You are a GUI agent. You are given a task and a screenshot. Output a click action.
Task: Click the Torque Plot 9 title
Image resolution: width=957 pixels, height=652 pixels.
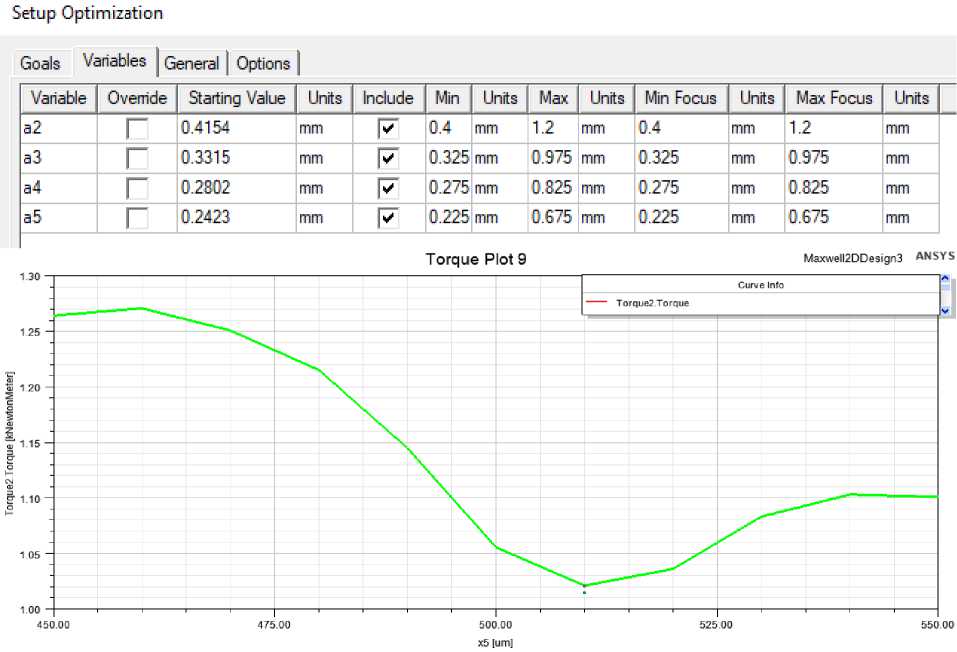[x=475, y=259]
